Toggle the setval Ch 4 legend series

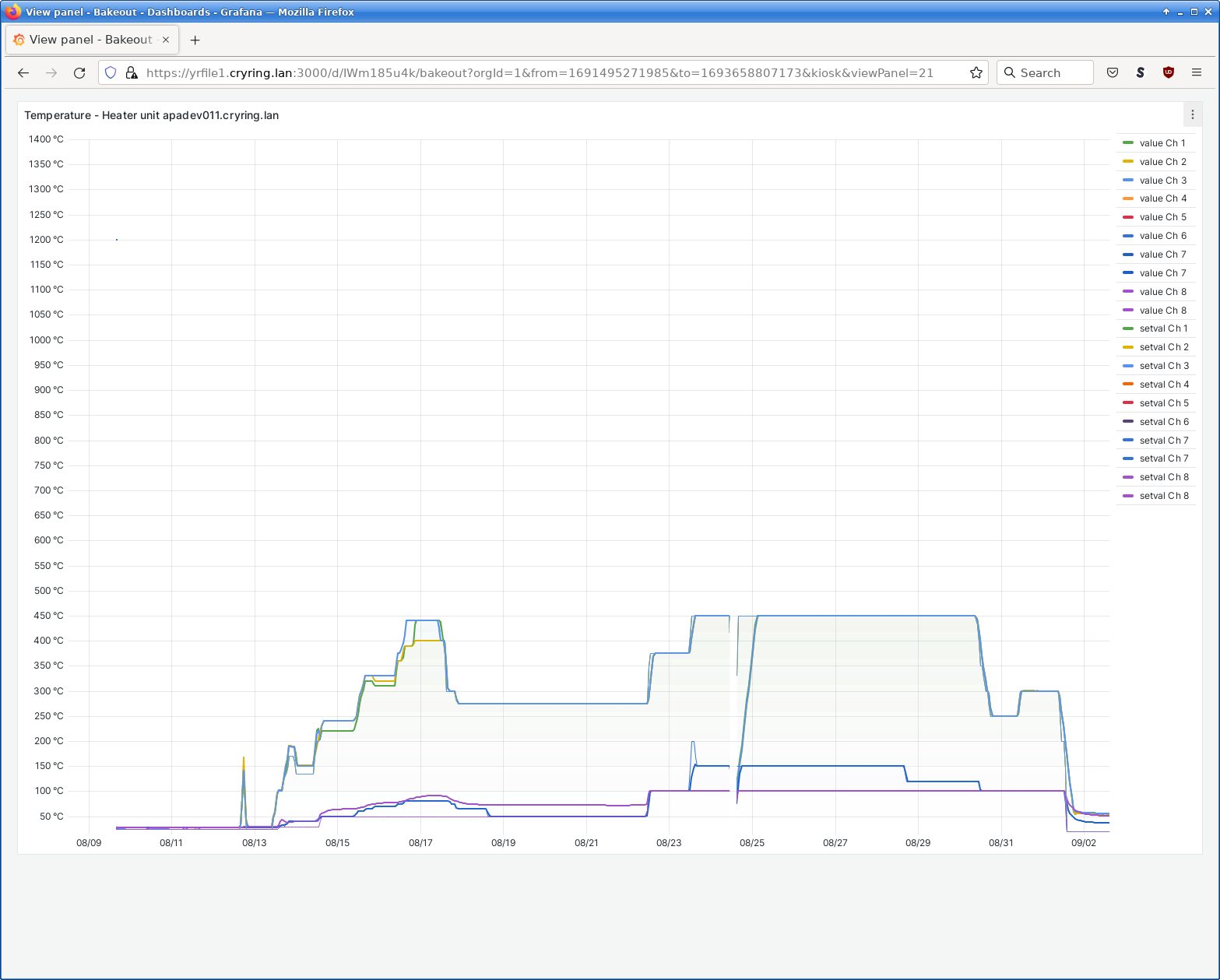click(1163, 385)
